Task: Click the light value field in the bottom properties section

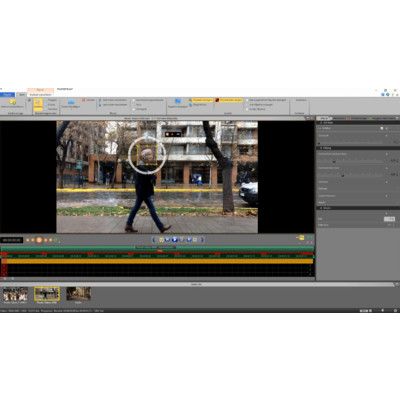Action: 389,219
